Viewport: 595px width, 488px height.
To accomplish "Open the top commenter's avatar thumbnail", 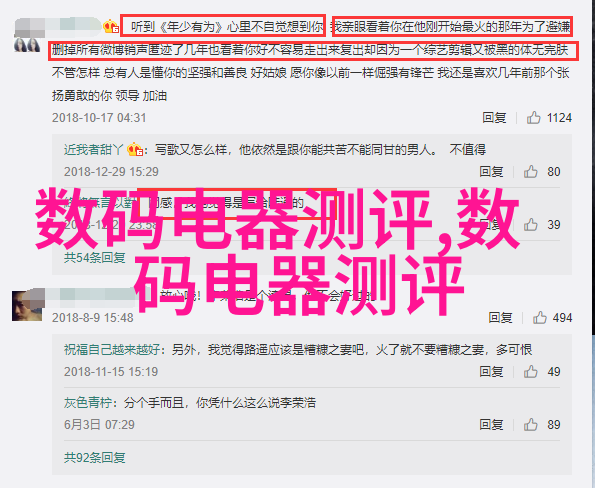I will 27,44.
